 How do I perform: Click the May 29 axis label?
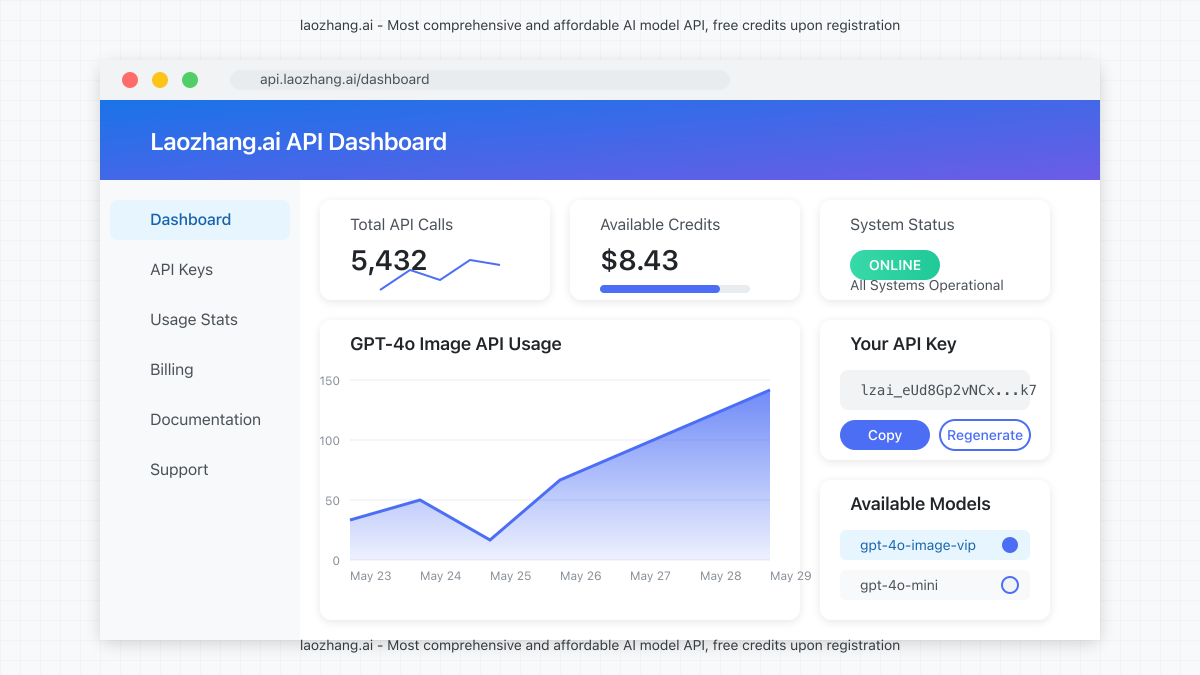791,576
